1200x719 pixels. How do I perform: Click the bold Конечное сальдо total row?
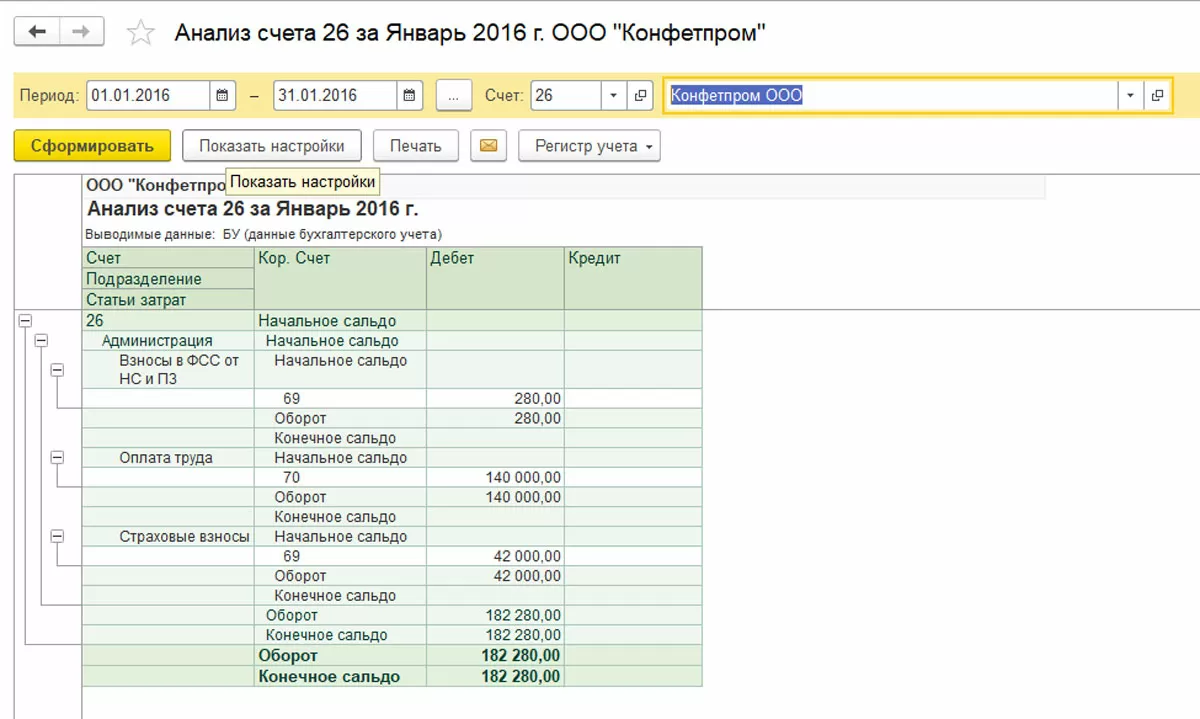[392, 677]
